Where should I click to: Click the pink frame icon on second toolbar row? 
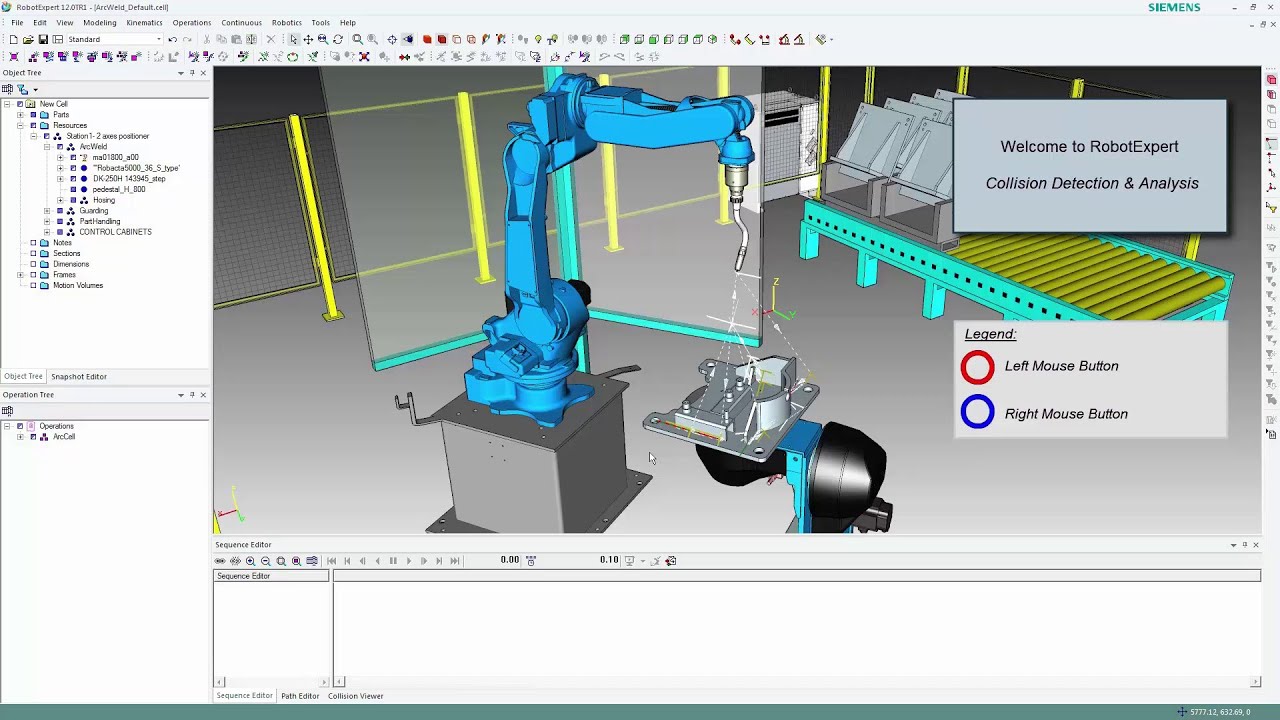coord(14,56)
